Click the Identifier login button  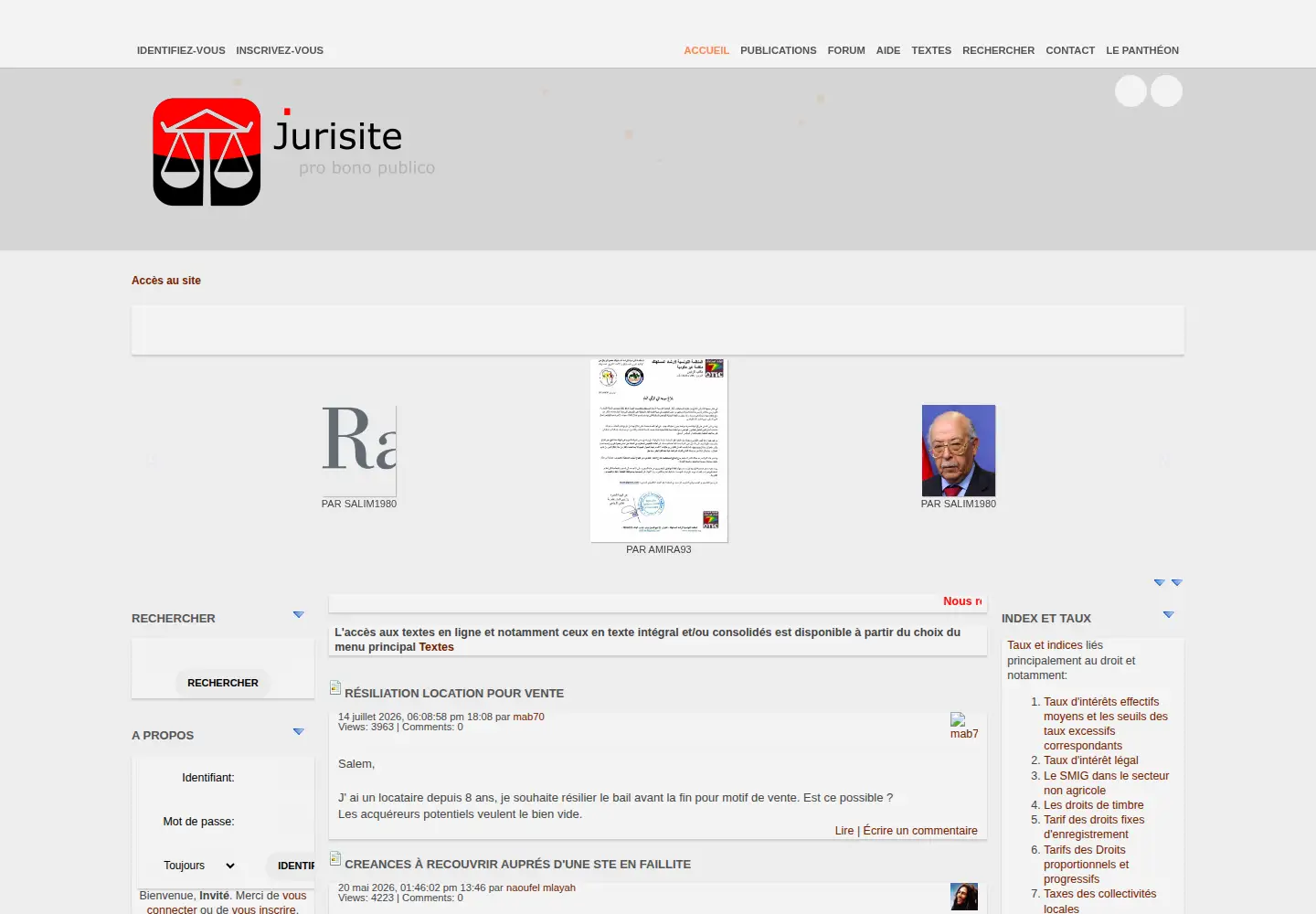(292, 866)
